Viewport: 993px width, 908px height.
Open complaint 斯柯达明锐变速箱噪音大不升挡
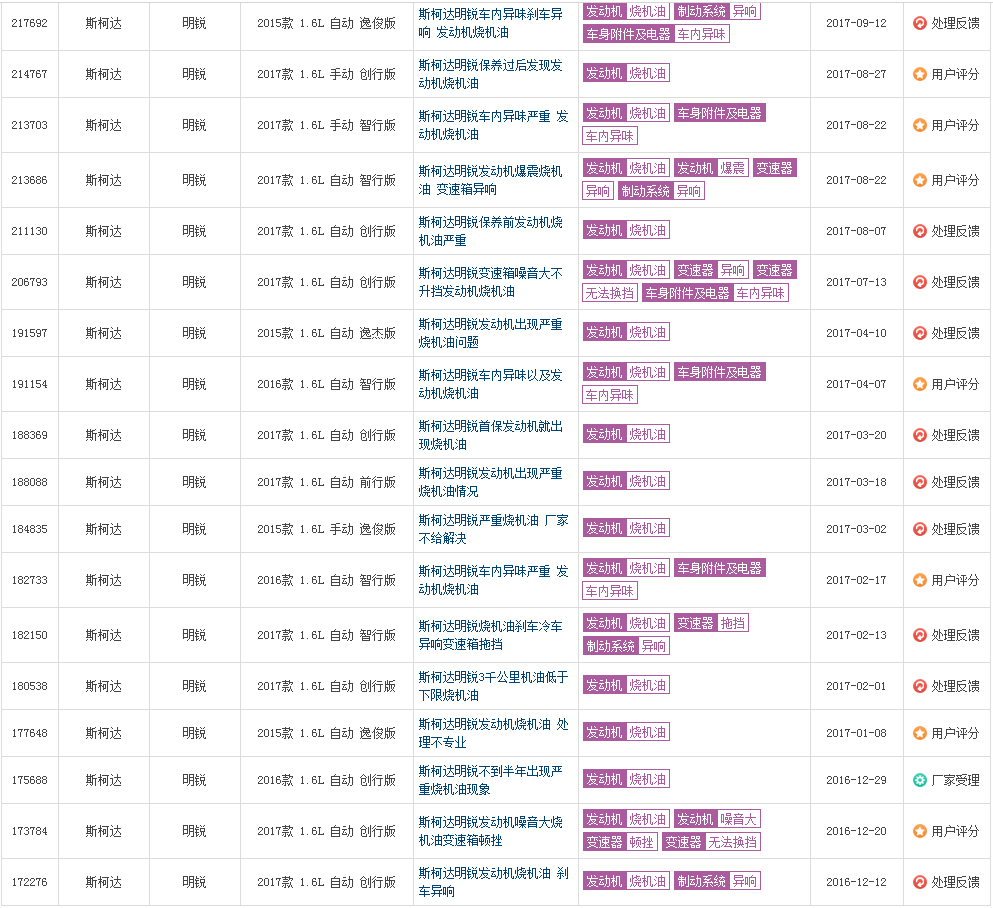pos(490,282)
